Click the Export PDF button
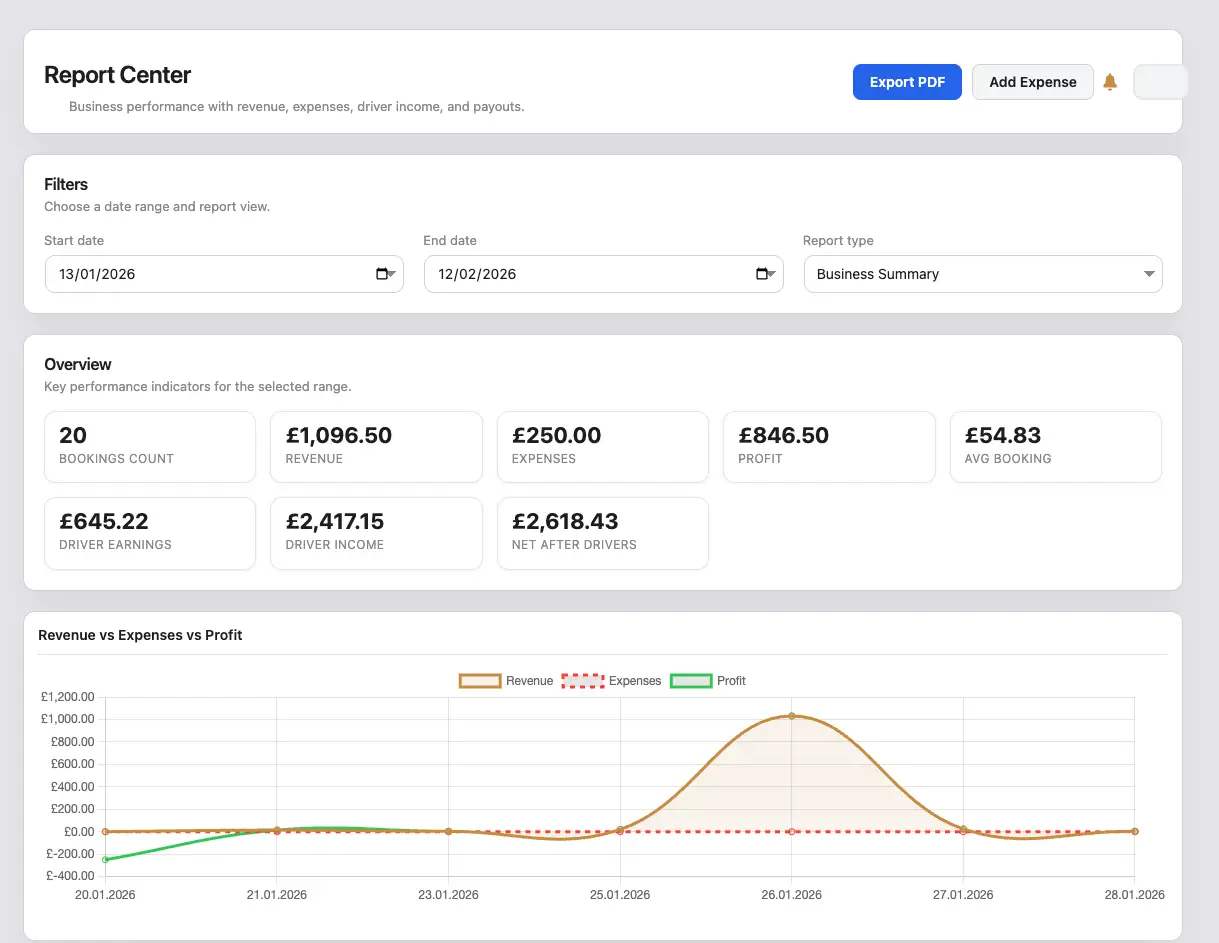The image size is (1219, 943). 907,82
